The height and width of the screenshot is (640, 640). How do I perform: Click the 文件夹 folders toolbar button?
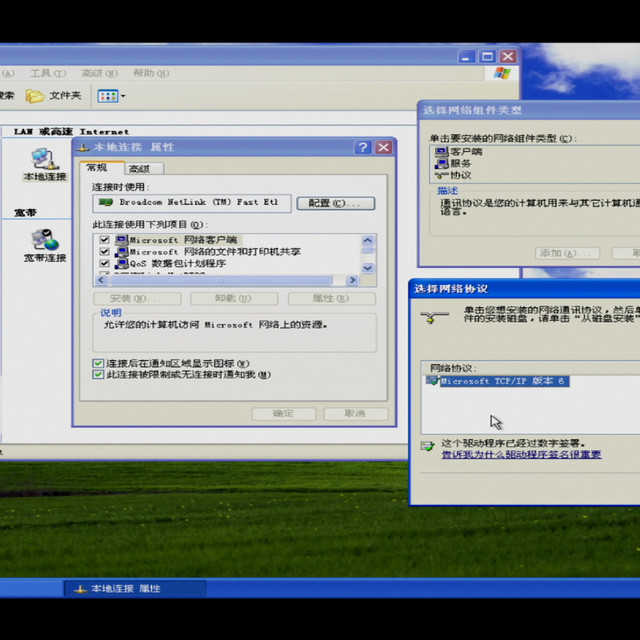point(53,96)
